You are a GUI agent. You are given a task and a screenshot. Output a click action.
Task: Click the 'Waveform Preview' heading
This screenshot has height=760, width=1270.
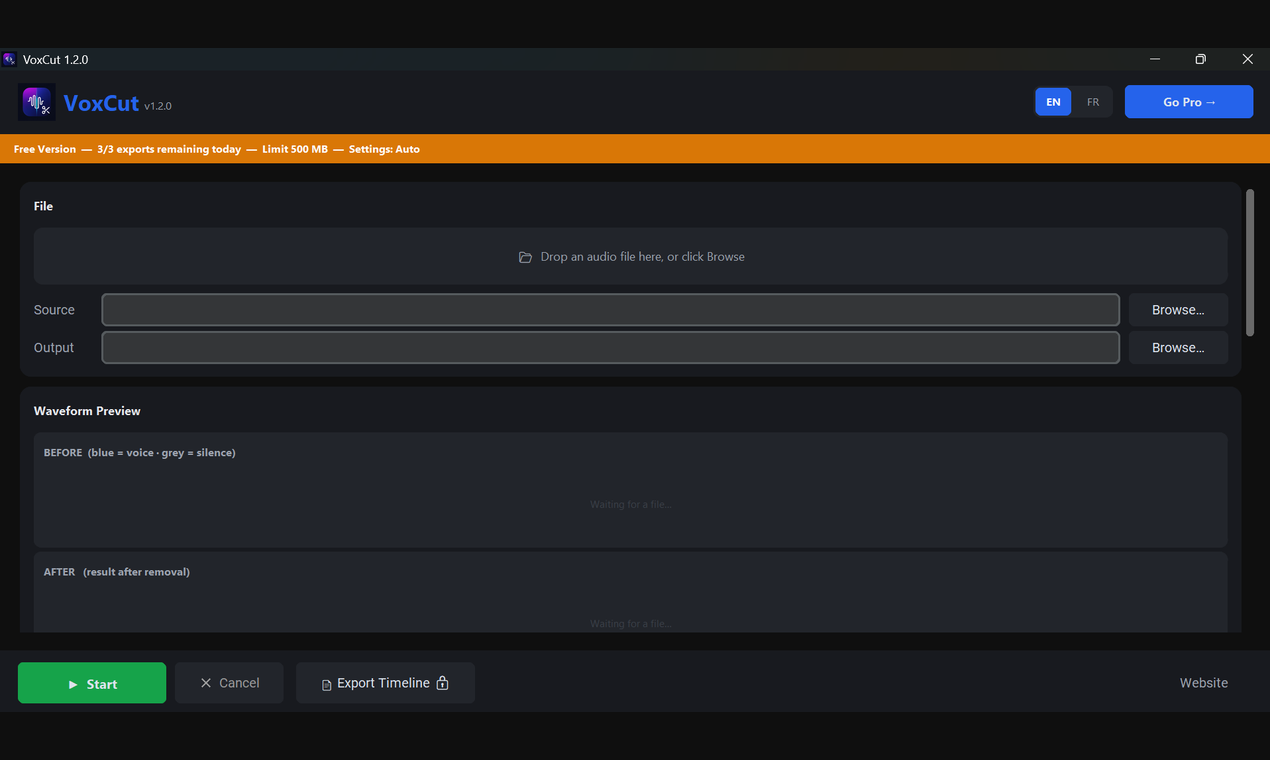[x=87, y=411]
